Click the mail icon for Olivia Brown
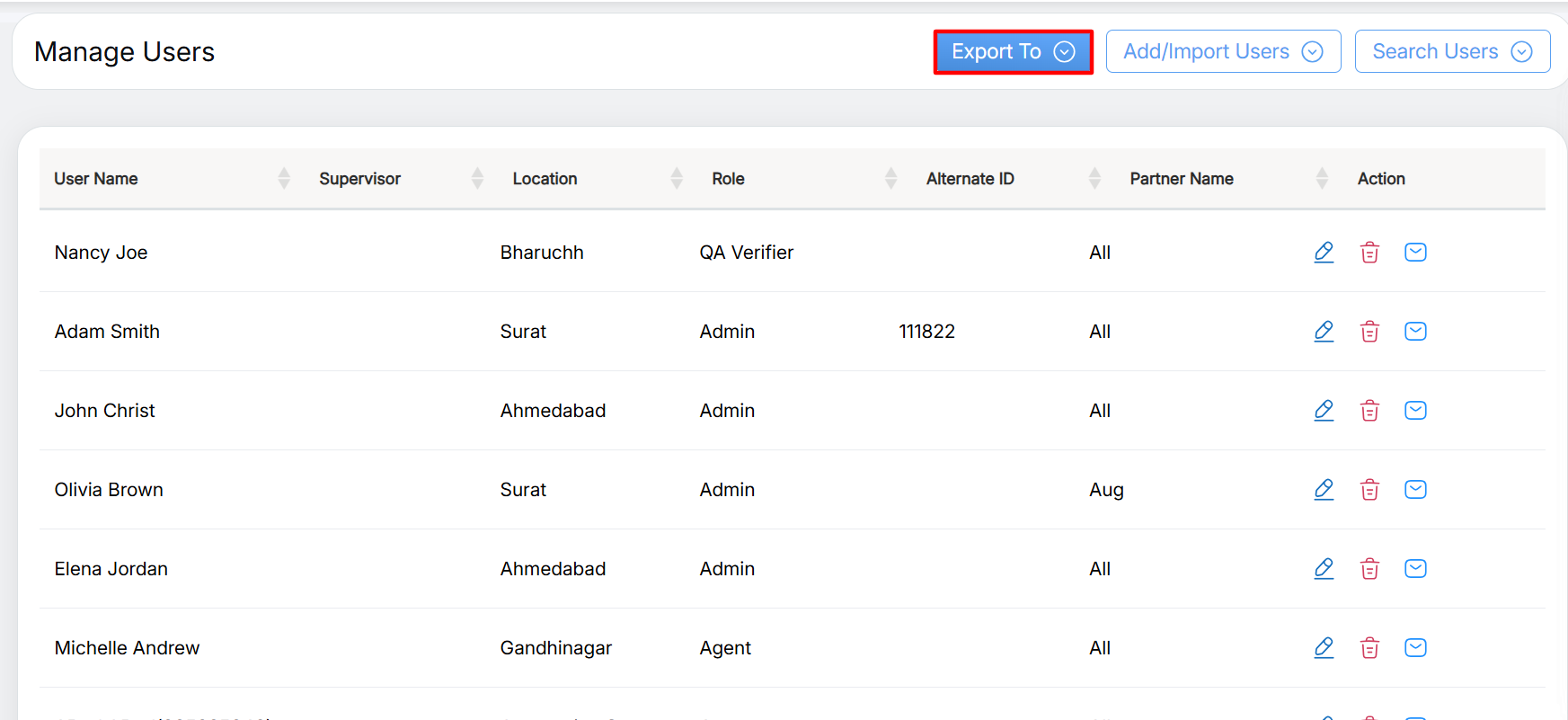This screenshot has height=720, width=1568. [1415, 490]
